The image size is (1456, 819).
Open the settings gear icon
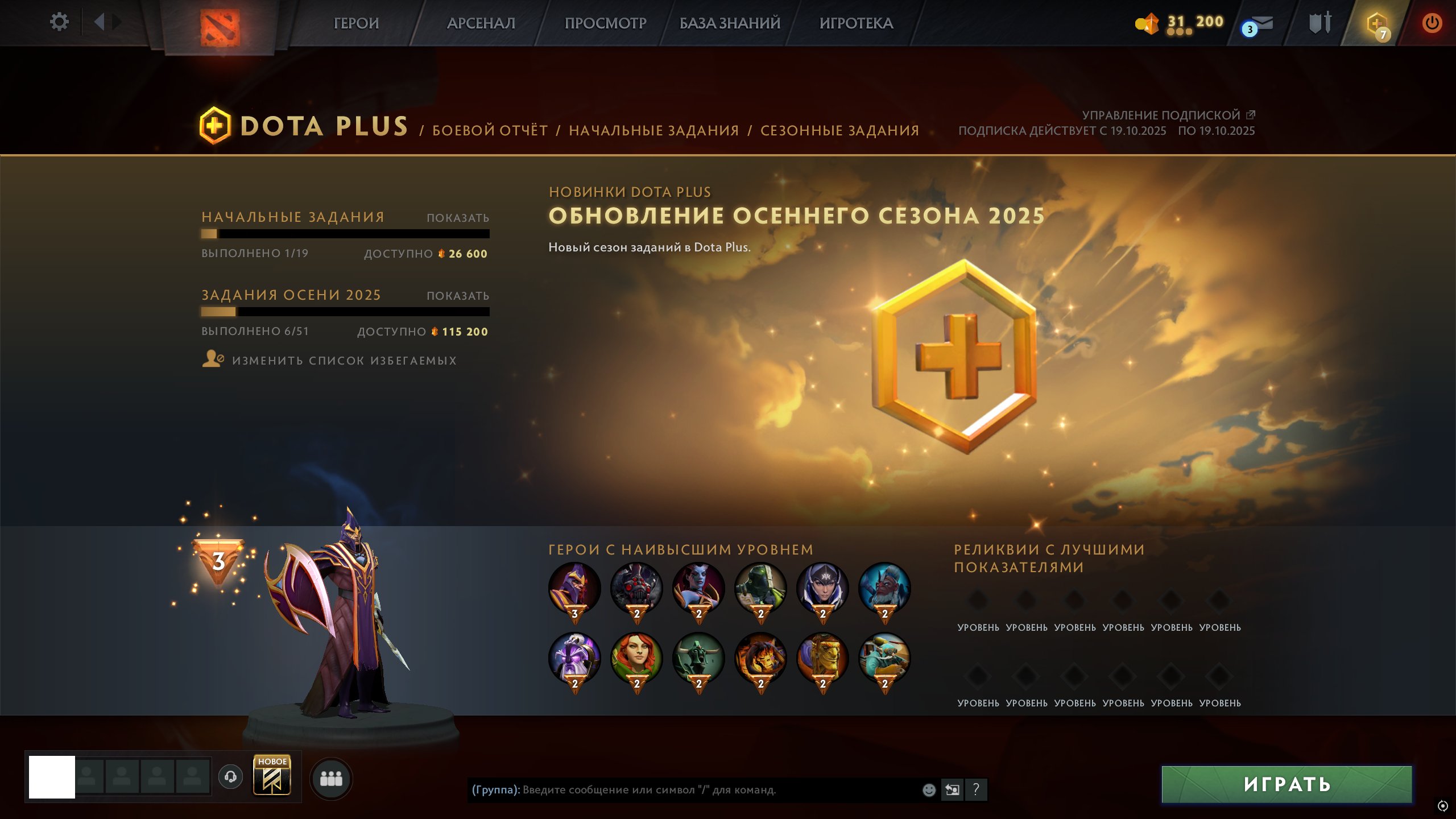tap(59, 22)
